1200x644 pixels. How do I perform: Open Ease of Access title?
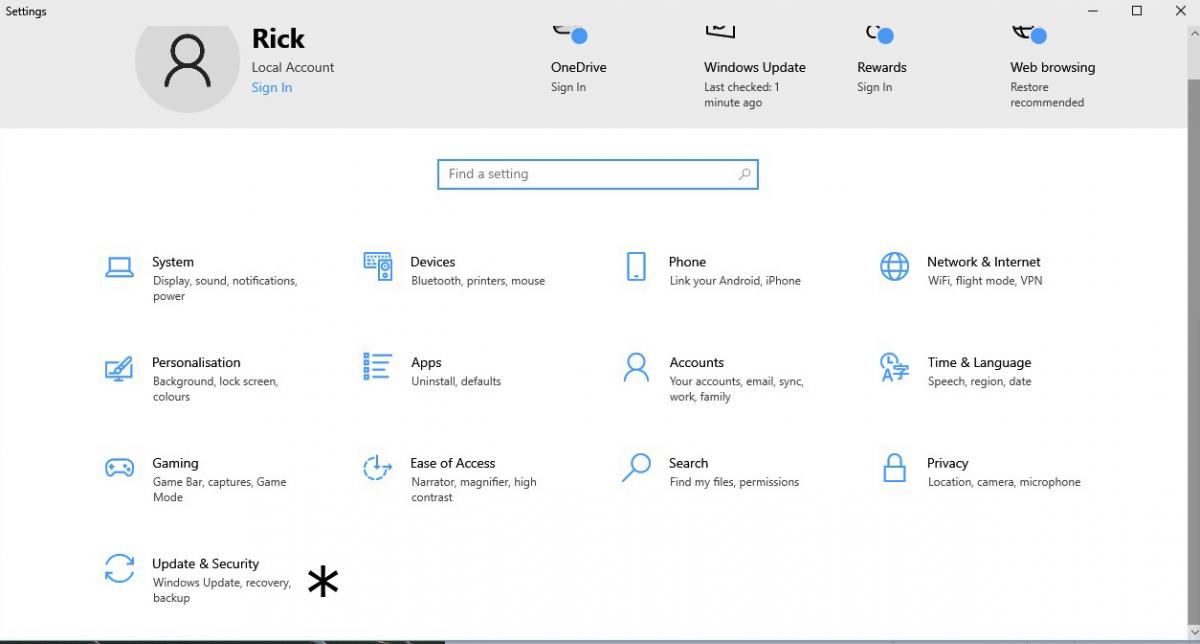pyautogui.click(x=453, y=464)
